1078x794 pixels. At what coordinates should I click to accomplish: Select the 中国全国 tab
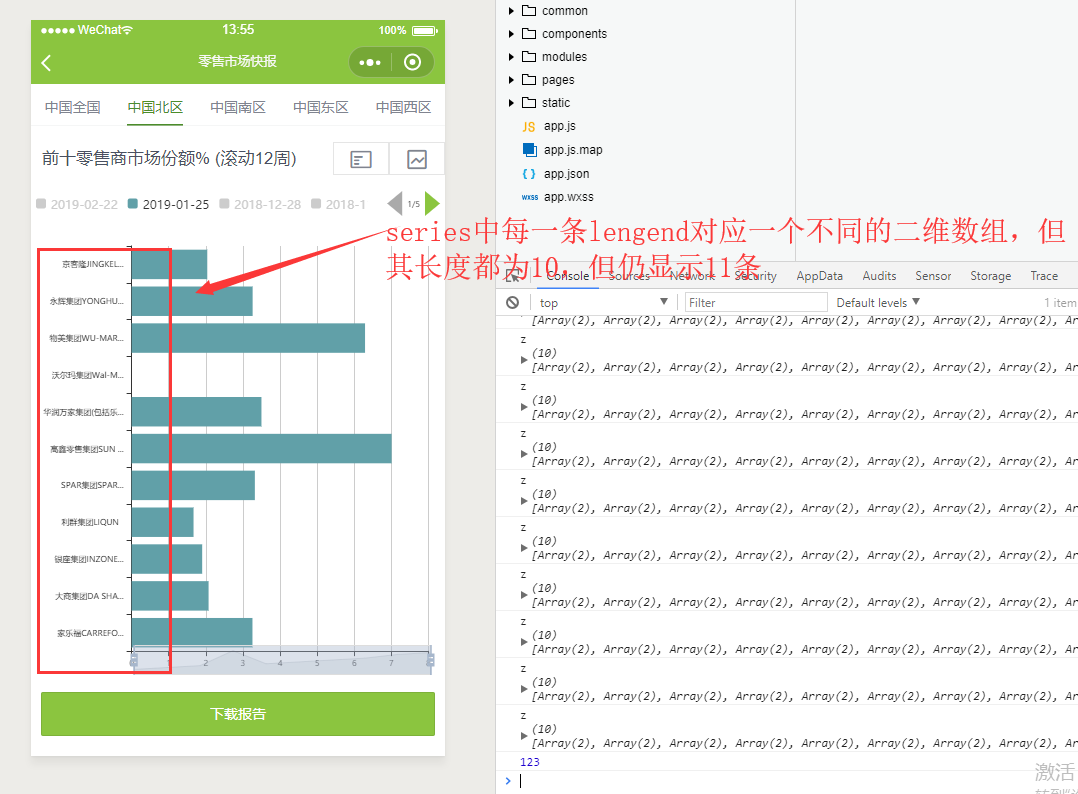click(x=72, y=107)
